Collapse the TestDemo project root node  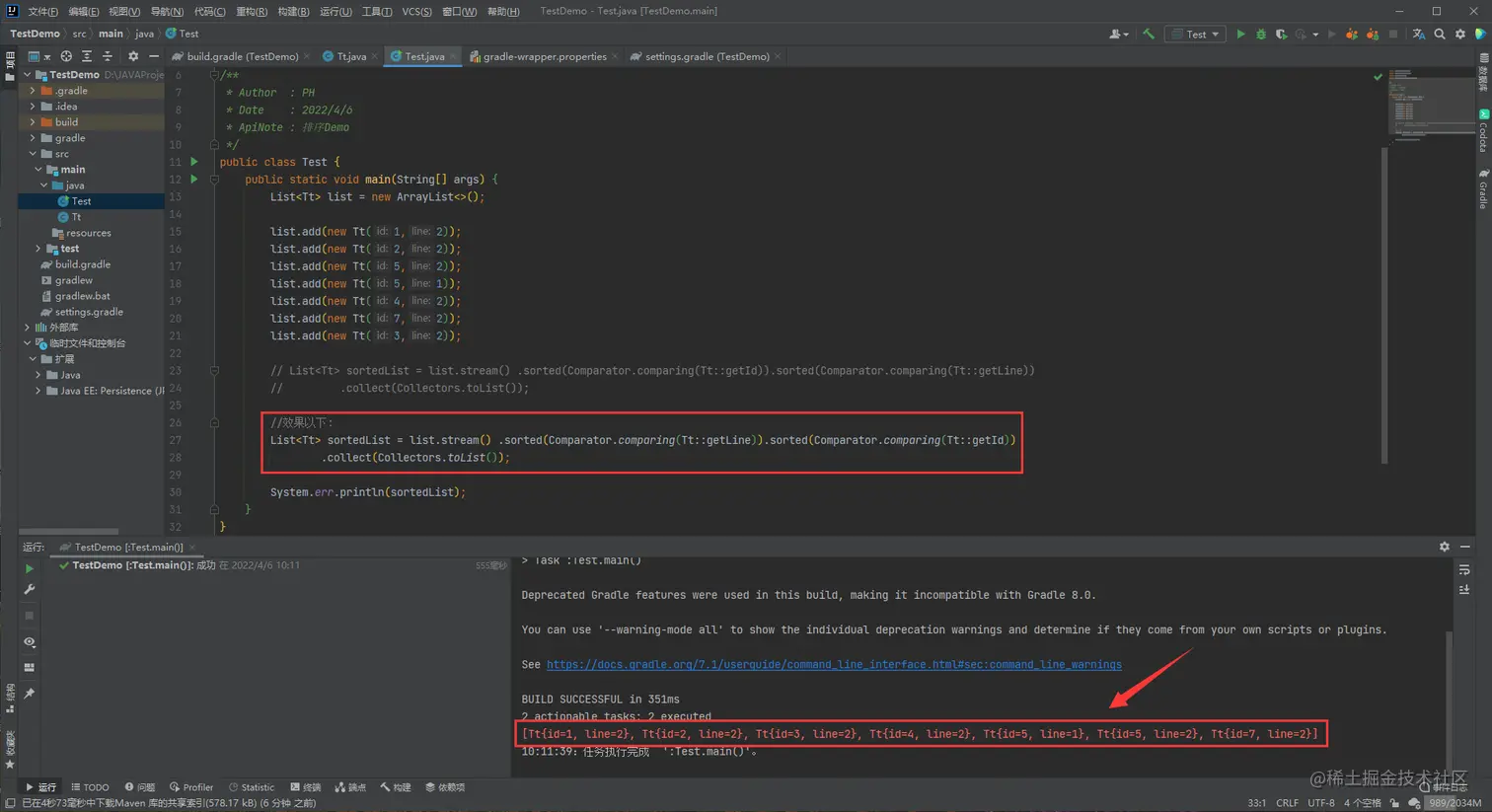(x=28, y=75)
